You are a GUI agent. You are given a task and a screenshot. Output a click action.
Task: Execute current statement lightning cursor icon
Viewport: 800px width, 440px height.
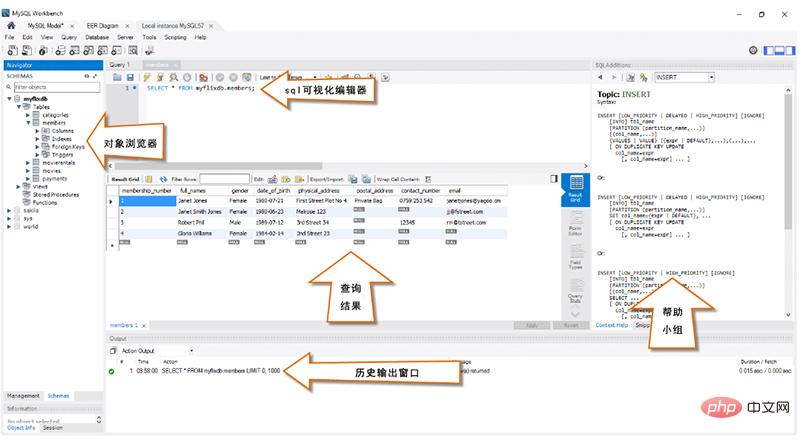click(160, 77)
